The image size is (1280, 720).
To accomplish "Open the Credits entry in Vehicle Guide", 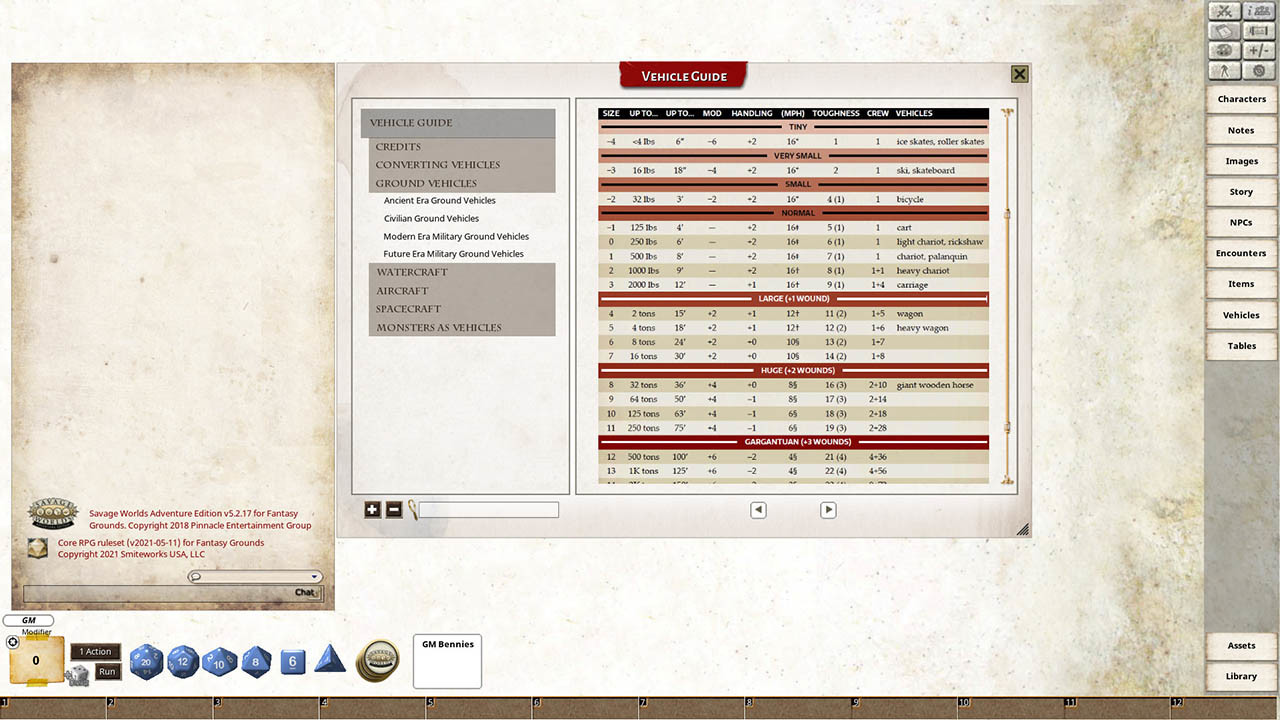I will pos(397,146).
